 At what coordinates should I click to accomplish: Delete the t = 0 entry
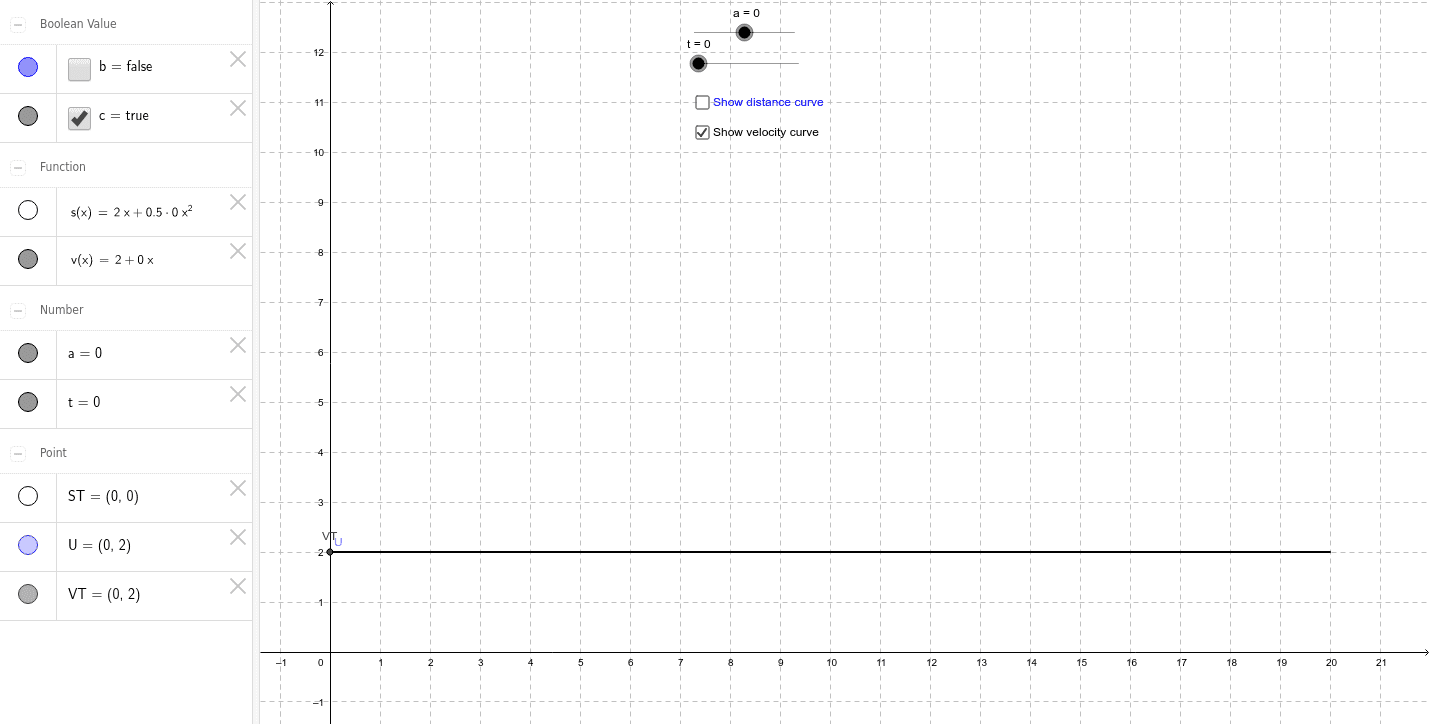click(x=238, y=394)
